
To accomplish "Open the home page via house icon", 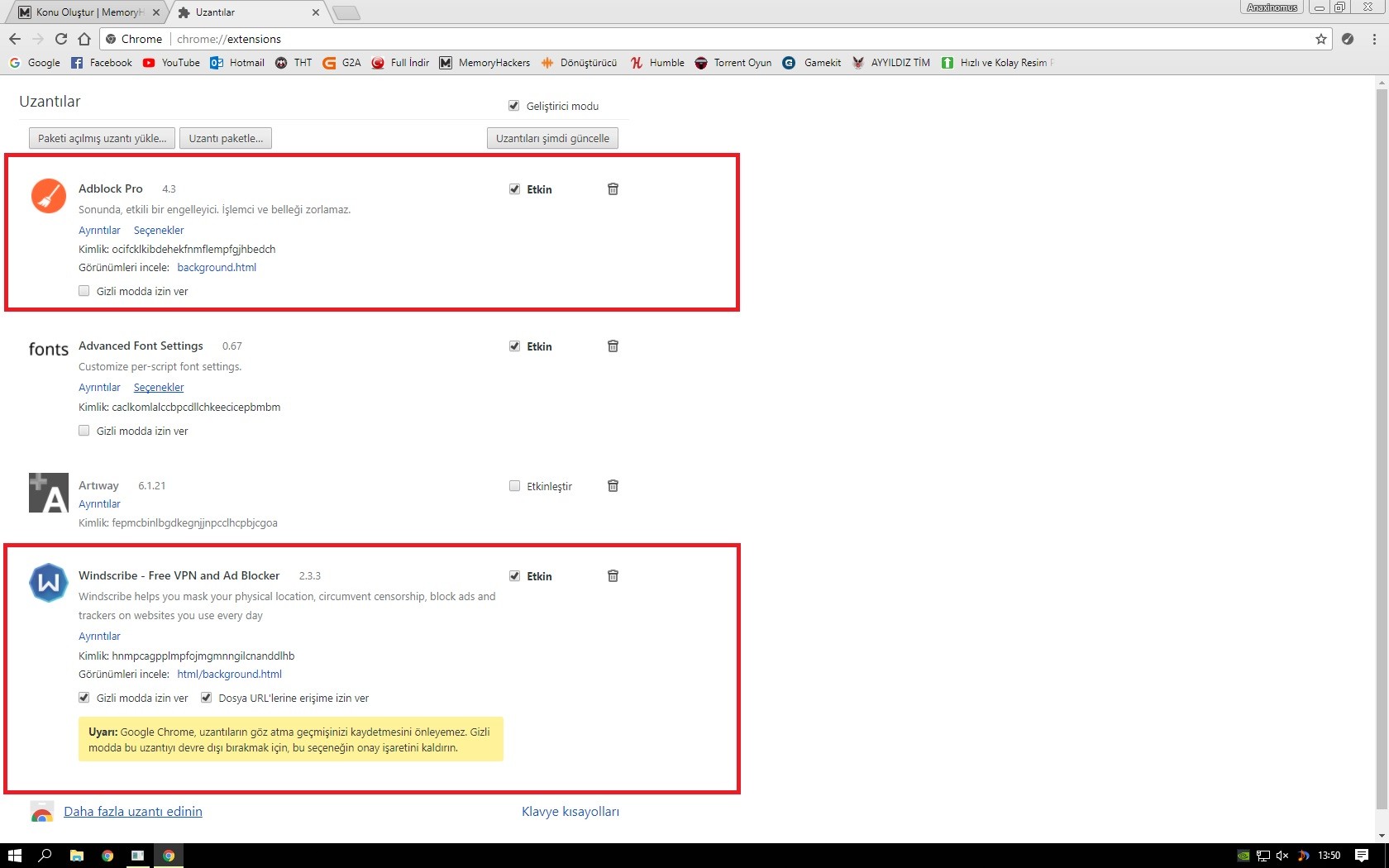I will [x=84, y=39].
